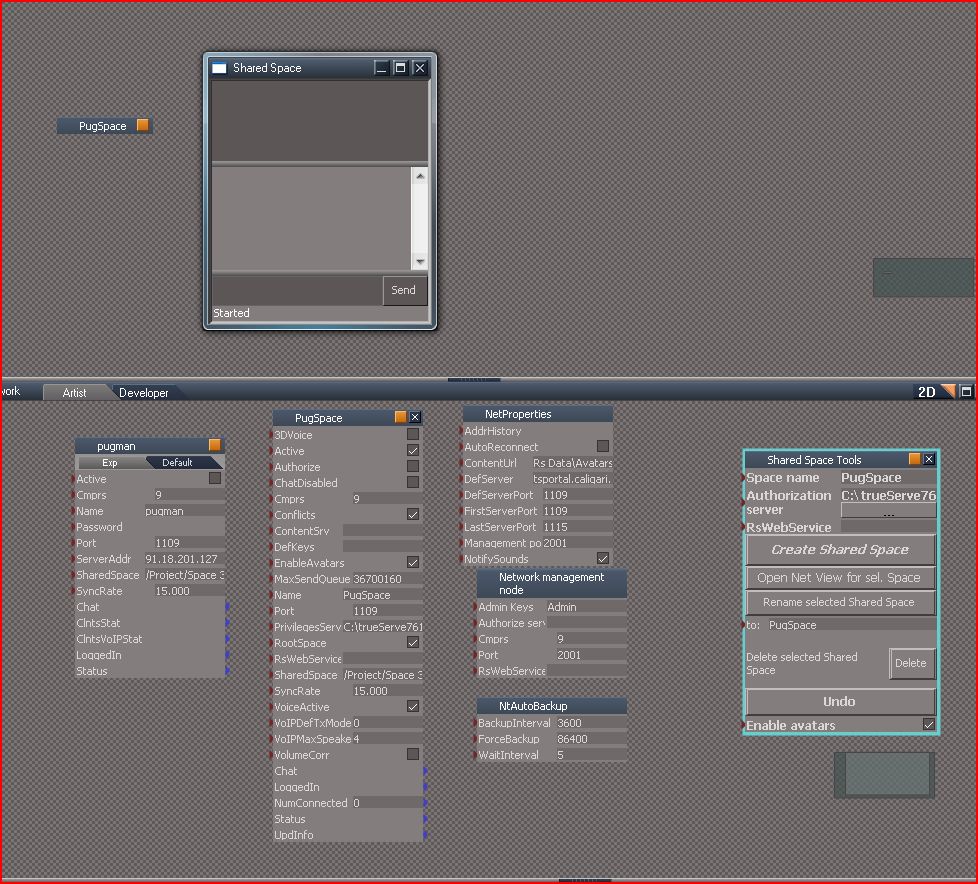This screenshot has width=978, height=884.
Task: Toggle the Active checkbox in the pugman panel
Action: pyautogui.click(x=215, y=478)
